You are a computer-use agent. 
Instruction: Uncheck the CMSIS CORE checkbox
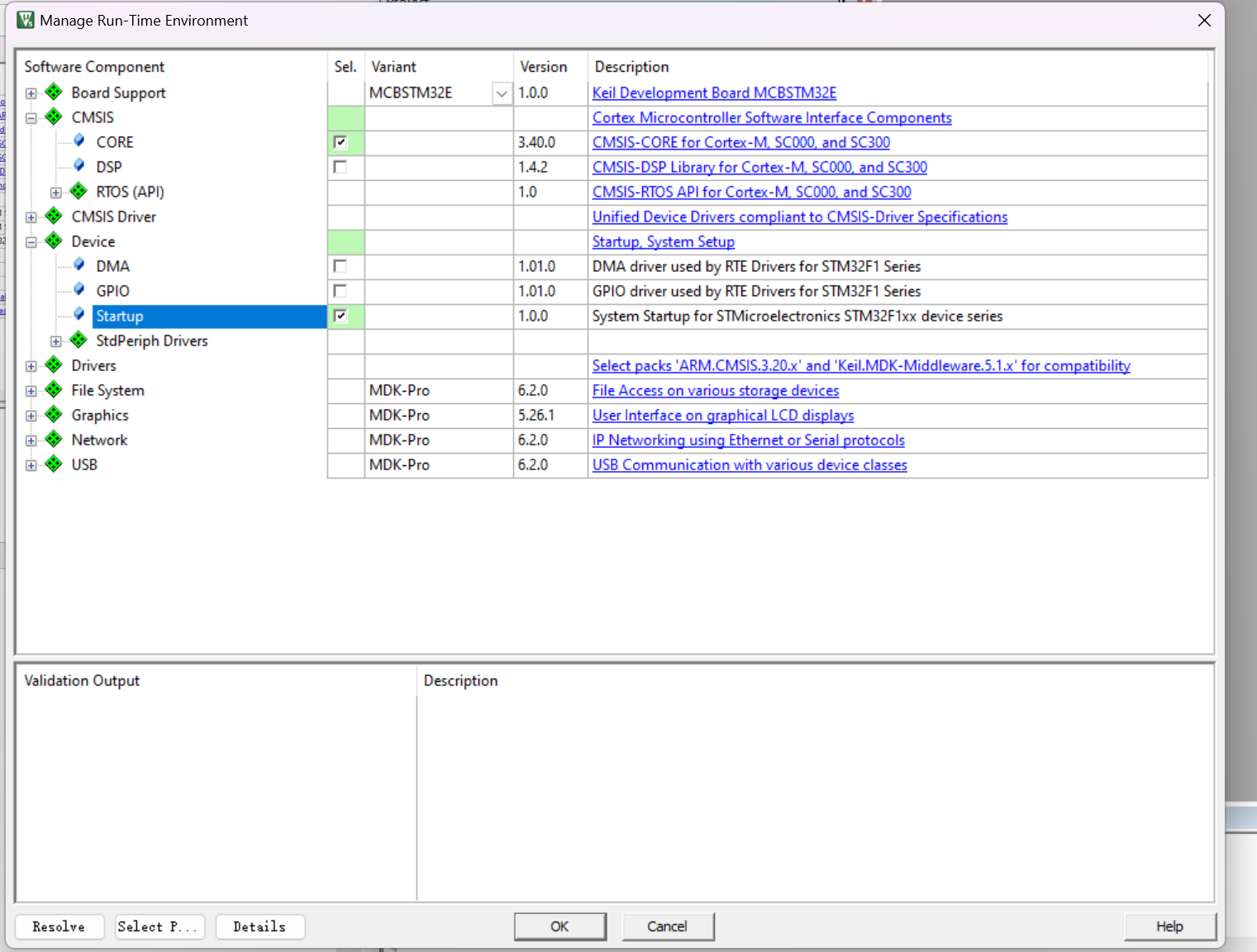pyautogui.click(x=340, y=142)
